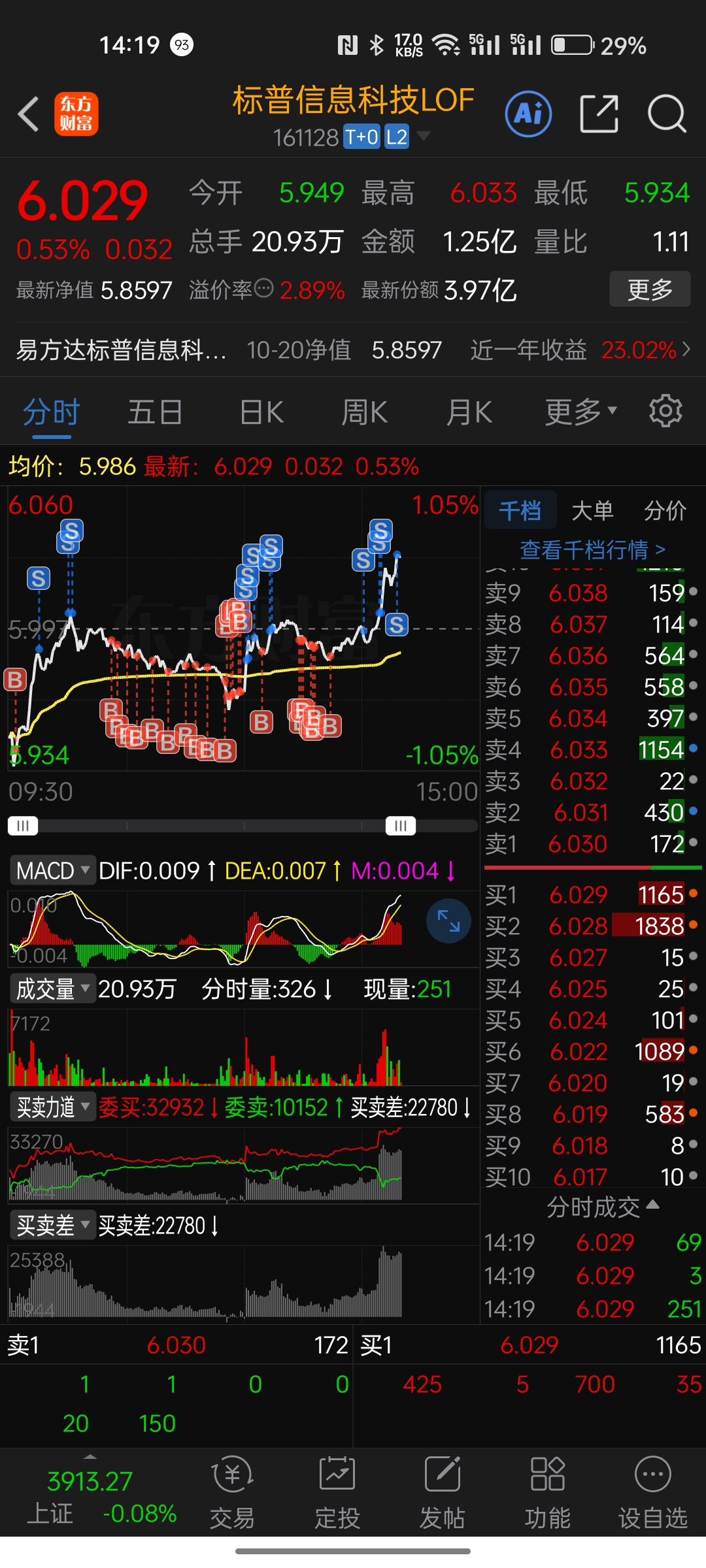
Task: Tap the NFC status icon
Action: click(347, 45)
